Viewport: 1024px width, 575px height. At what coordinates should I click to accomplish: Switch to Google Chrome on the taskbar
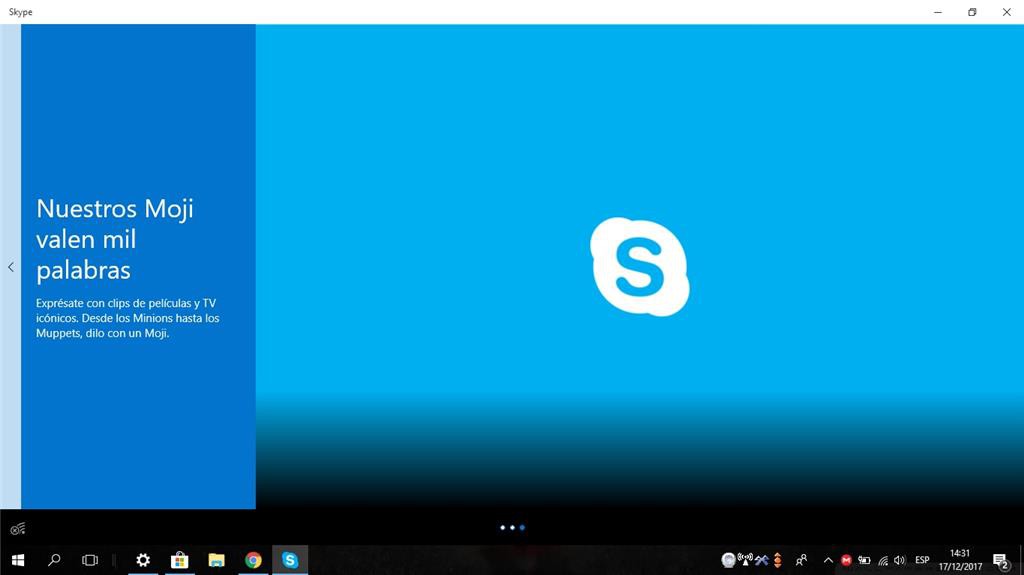253,560
